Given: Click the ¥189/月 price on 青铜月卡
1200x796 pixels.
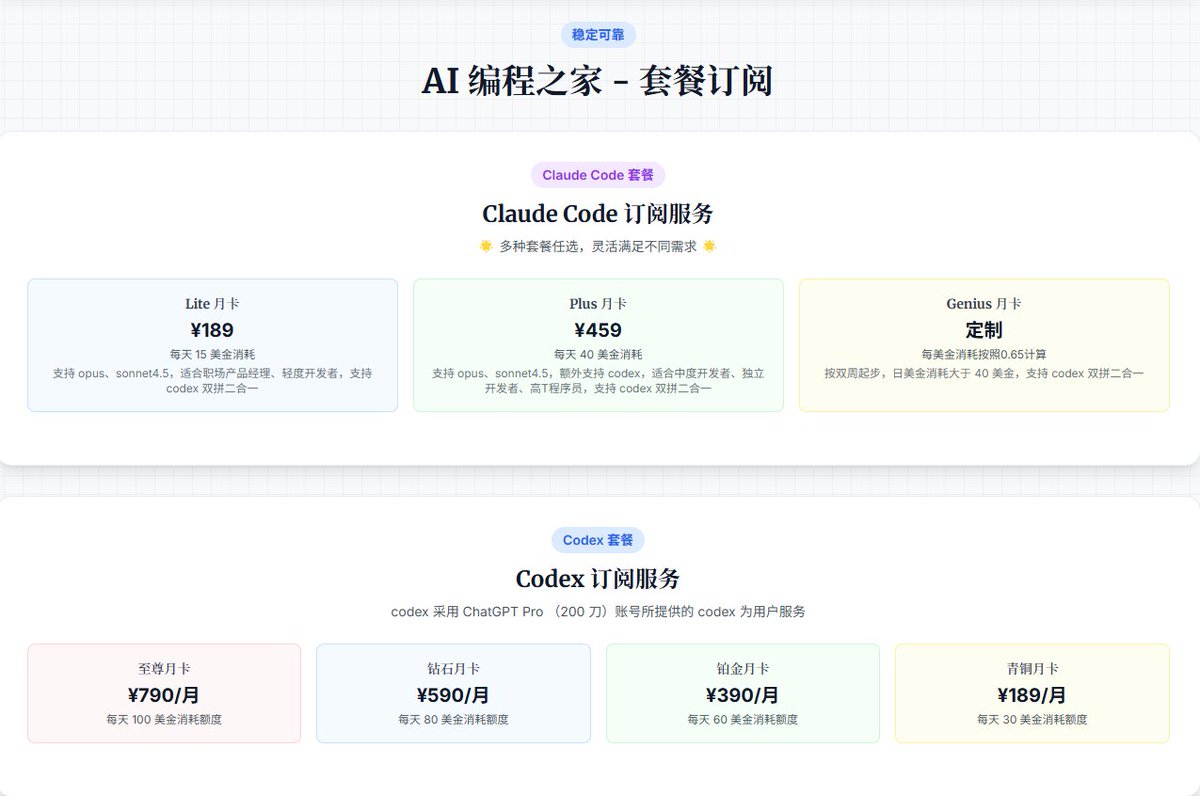Looking at the screenshot, I should 1032,695.
